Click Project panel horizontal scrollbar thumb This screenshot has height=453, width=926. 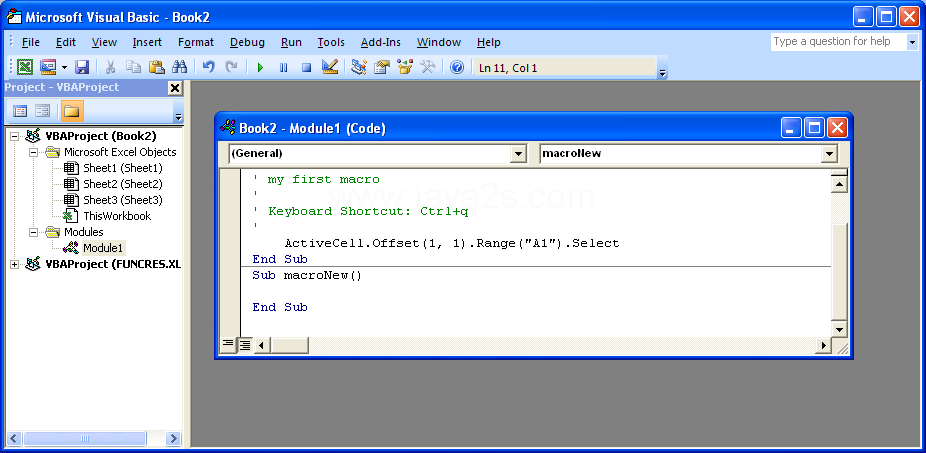(84, 438)
